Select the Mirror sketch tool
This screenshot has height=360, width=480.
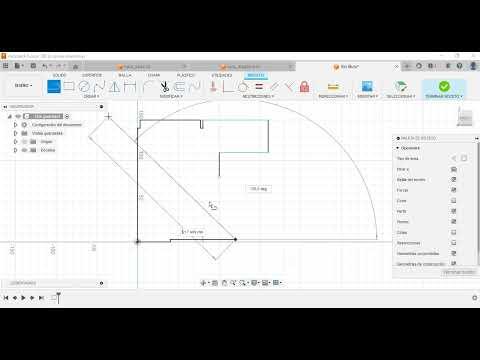114,87
